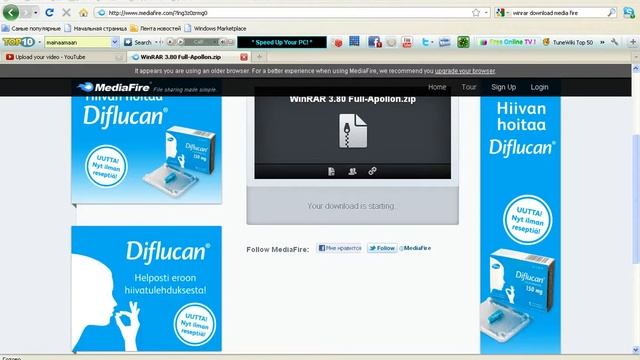Reload the page with the refresh icon
The image size is (640, 360).
tap(49, 13)
